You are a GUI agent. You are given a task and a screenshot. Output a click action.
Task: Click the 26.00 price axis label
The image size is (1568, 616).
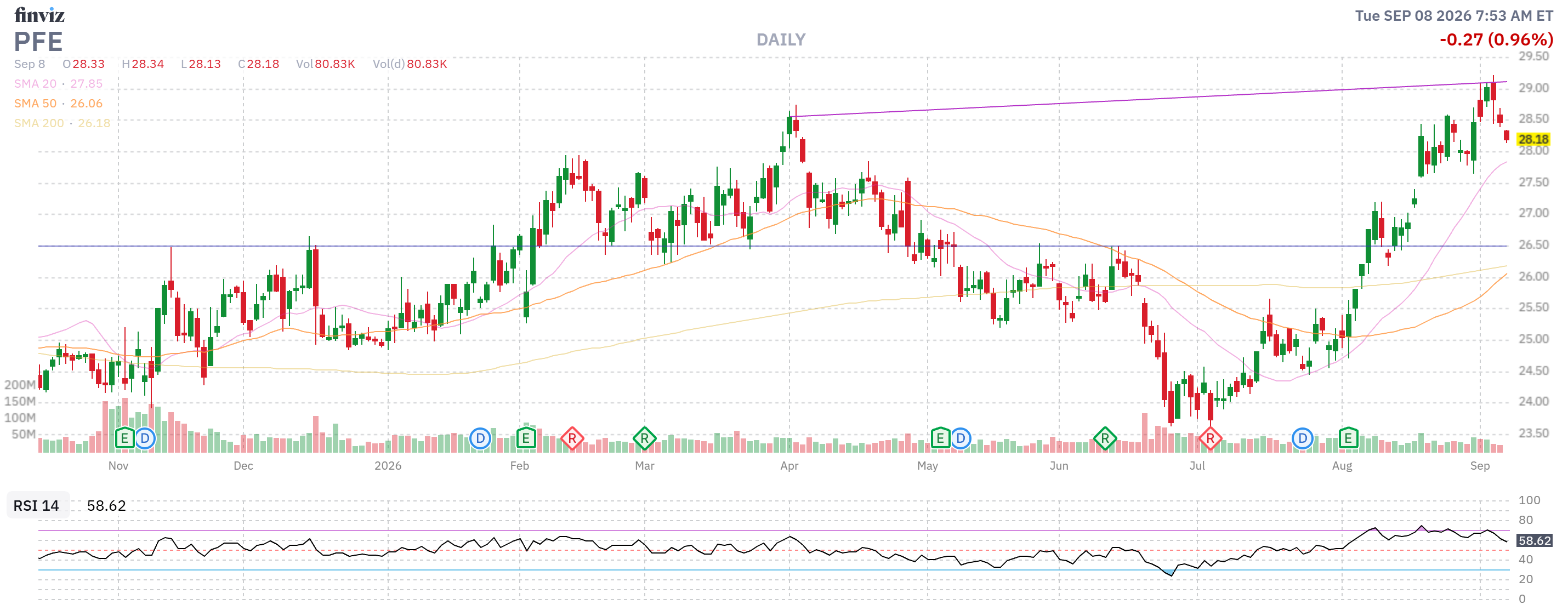(x=1533, y=276)
